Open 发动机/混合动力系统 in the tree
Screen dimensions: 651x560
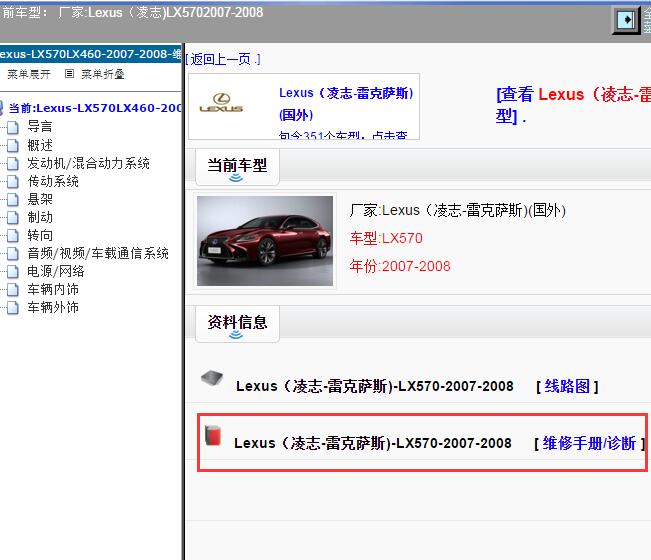pos(88,163)
